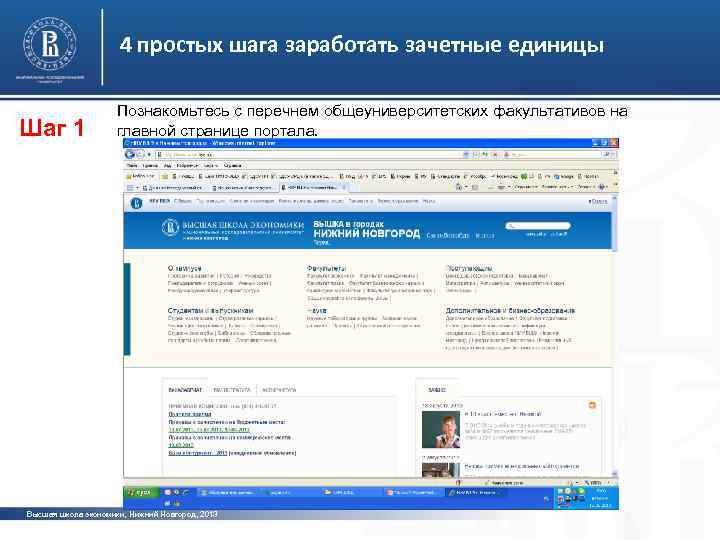Click the first quick launch icon on the taskbar
This screenshot has height=540, width=720.
tap(168, 492)
